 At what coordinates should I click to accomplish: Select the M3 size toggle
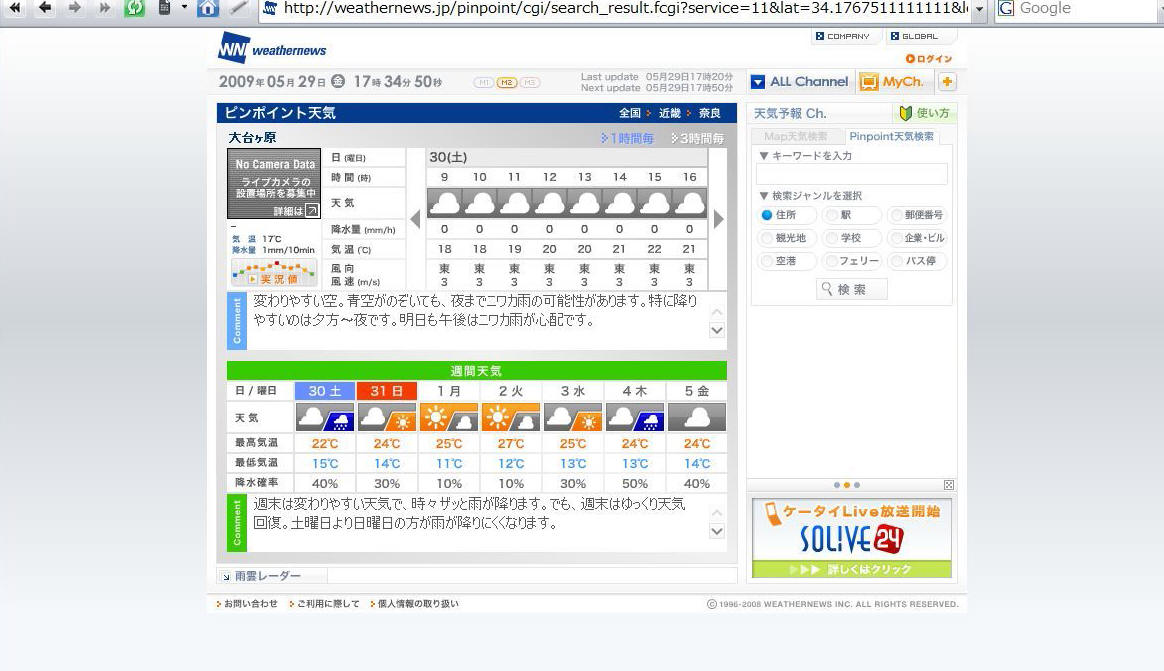pyautogui.click(x=529, y=82)
